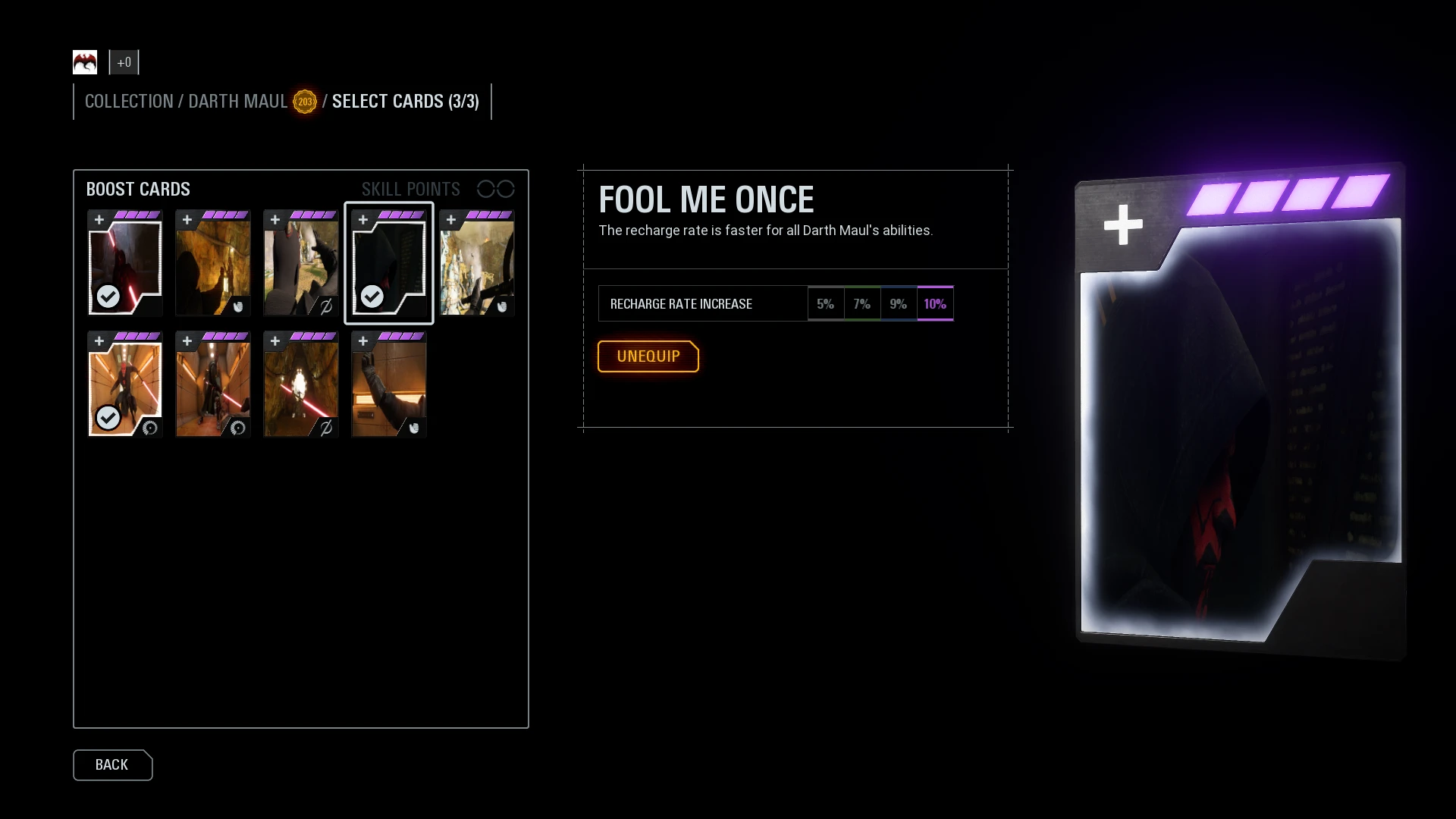
Task: Select the 10% recharge rate tier
Action: coord(935,304)
